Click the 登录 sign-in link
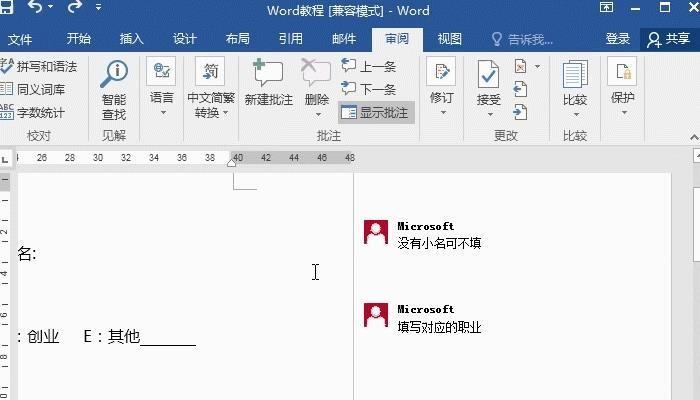 coord(617,39)
